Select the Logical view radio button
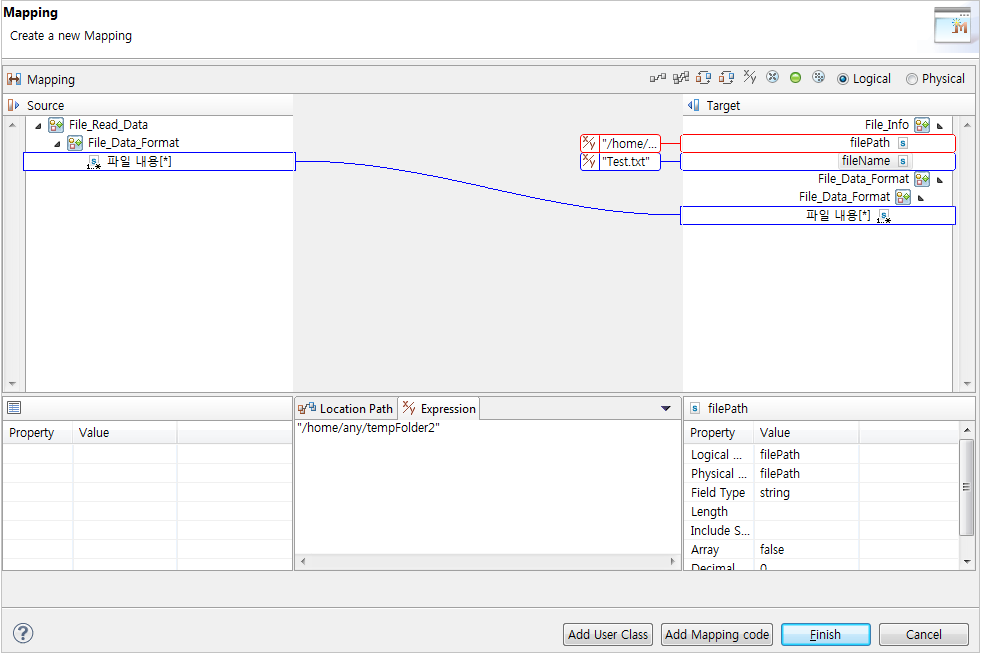The height and width of the screenshot is (662, 983). pyautogui.click(x=843, y=78)
